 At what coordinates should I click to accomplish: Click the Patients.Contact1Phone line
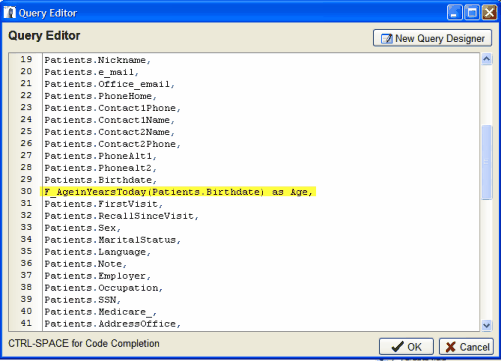coord(112,108)
